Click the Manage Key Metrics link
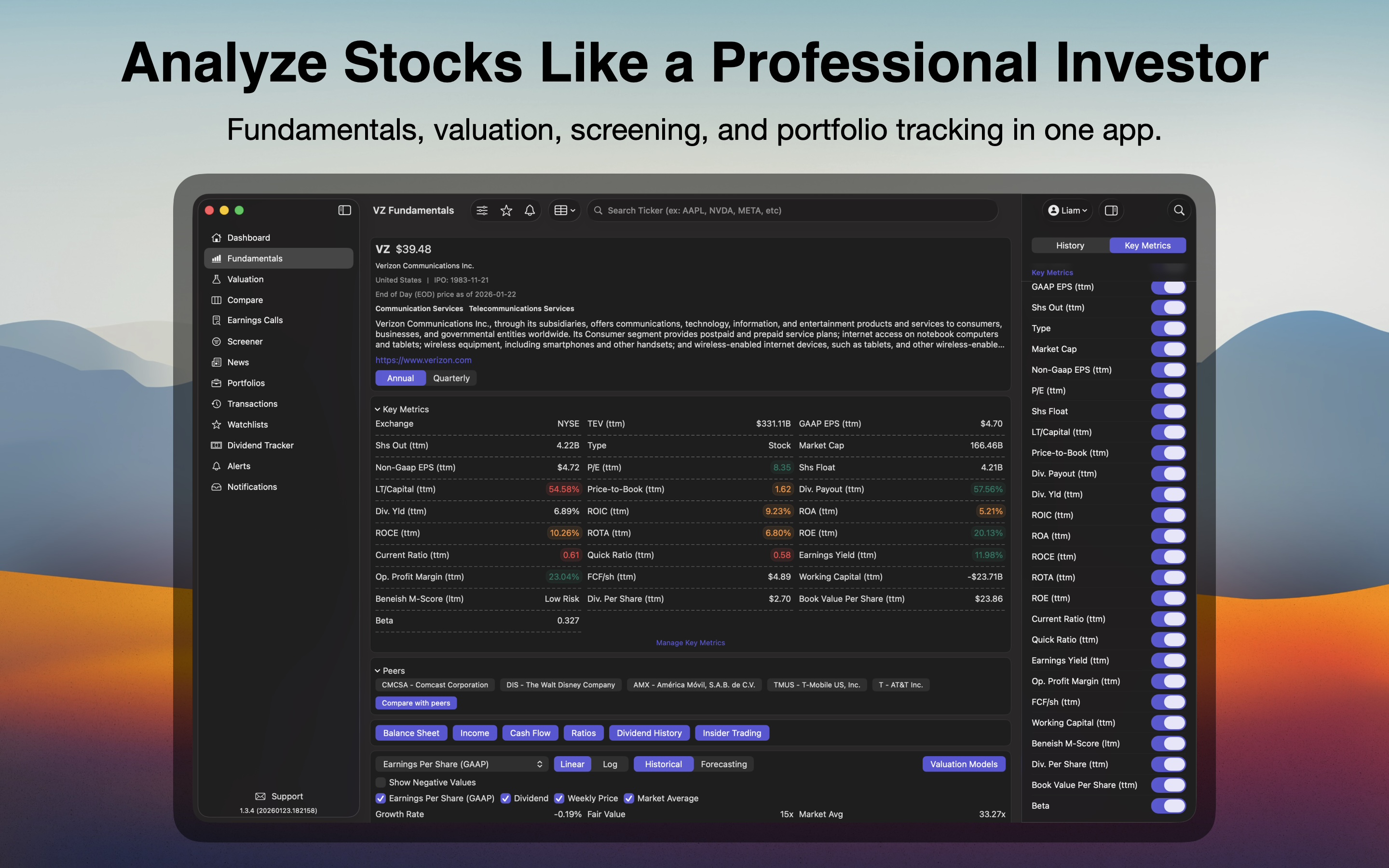The image size is (1389, 868). click(690, 642)
